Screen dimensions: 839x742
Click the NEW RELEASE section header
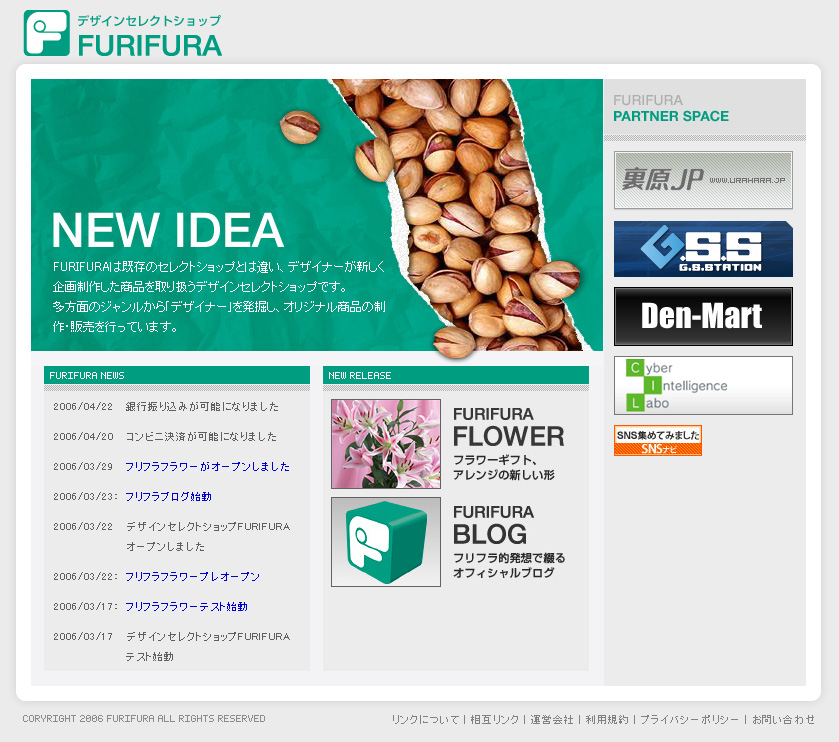(x=456, y=376)
